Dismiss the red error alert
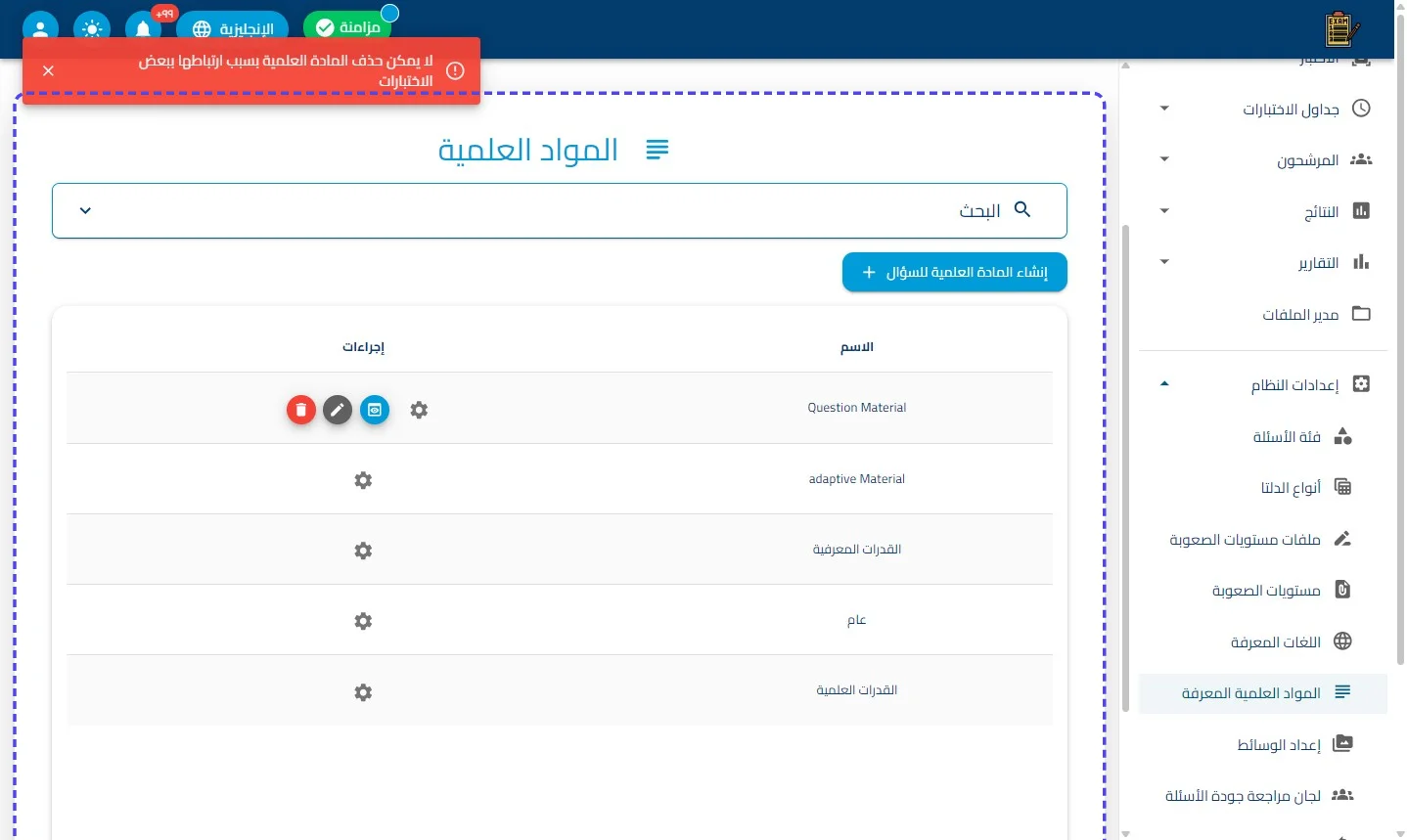 [x=48, y=70]
